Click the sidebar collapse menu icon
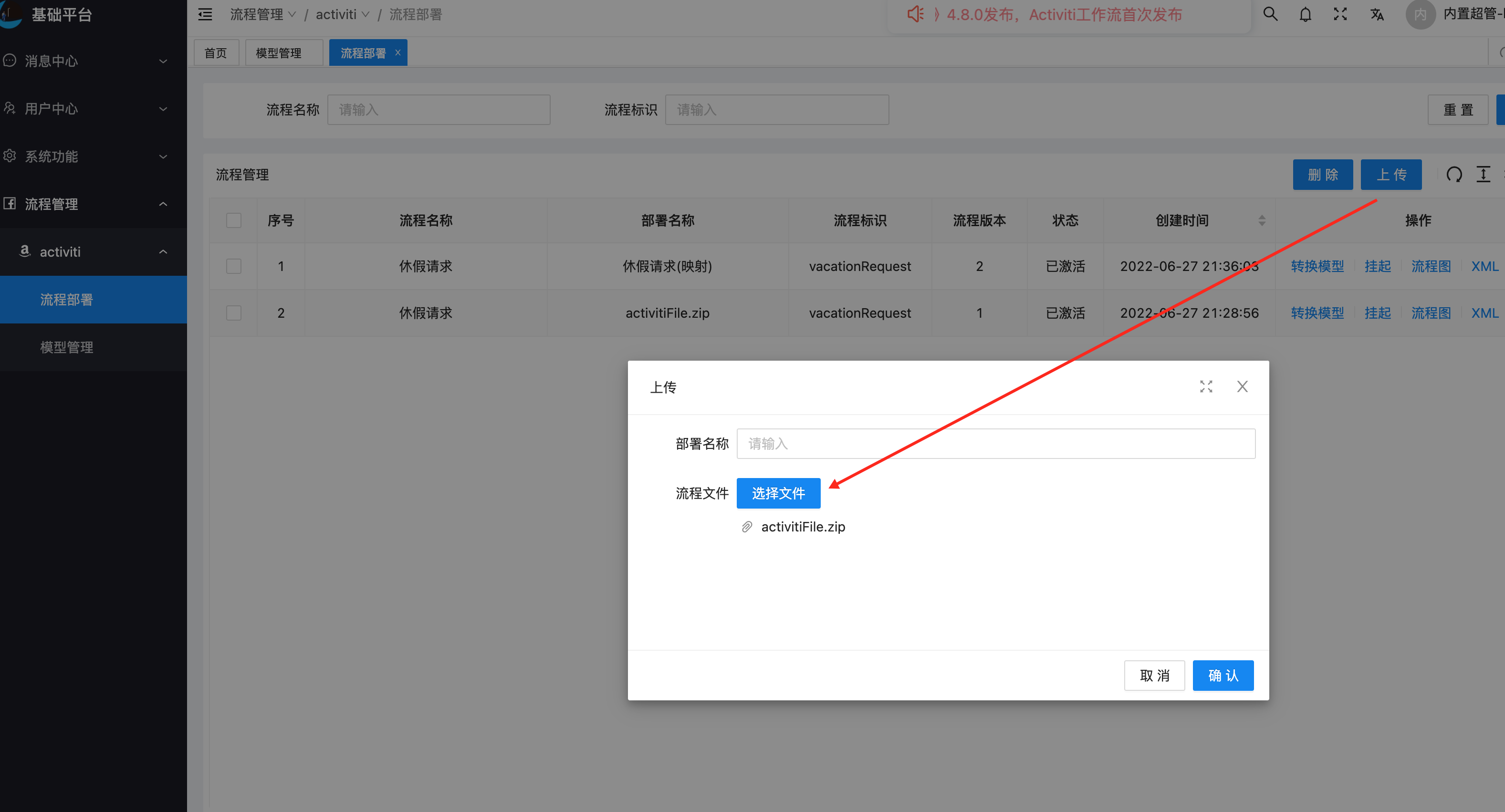 (x=205, y=14)
